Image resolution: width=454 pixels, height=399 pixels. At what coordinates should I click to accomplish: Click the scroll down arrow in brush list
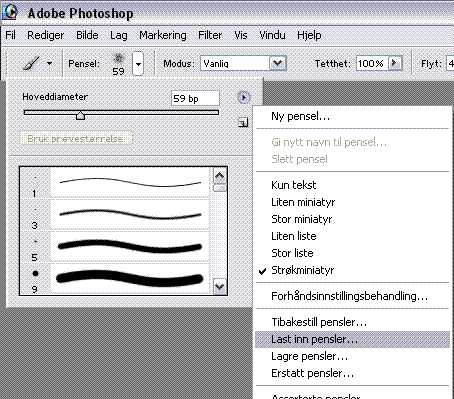[x=220, y=287]
